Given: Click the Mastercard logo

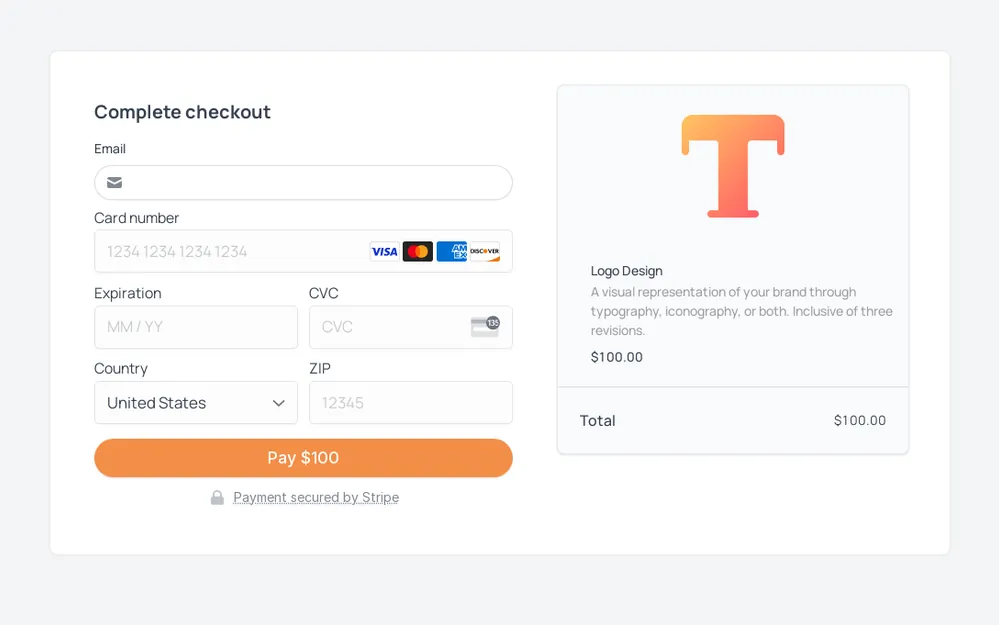Looking at the screenshot, I should (x=418, y=252).
